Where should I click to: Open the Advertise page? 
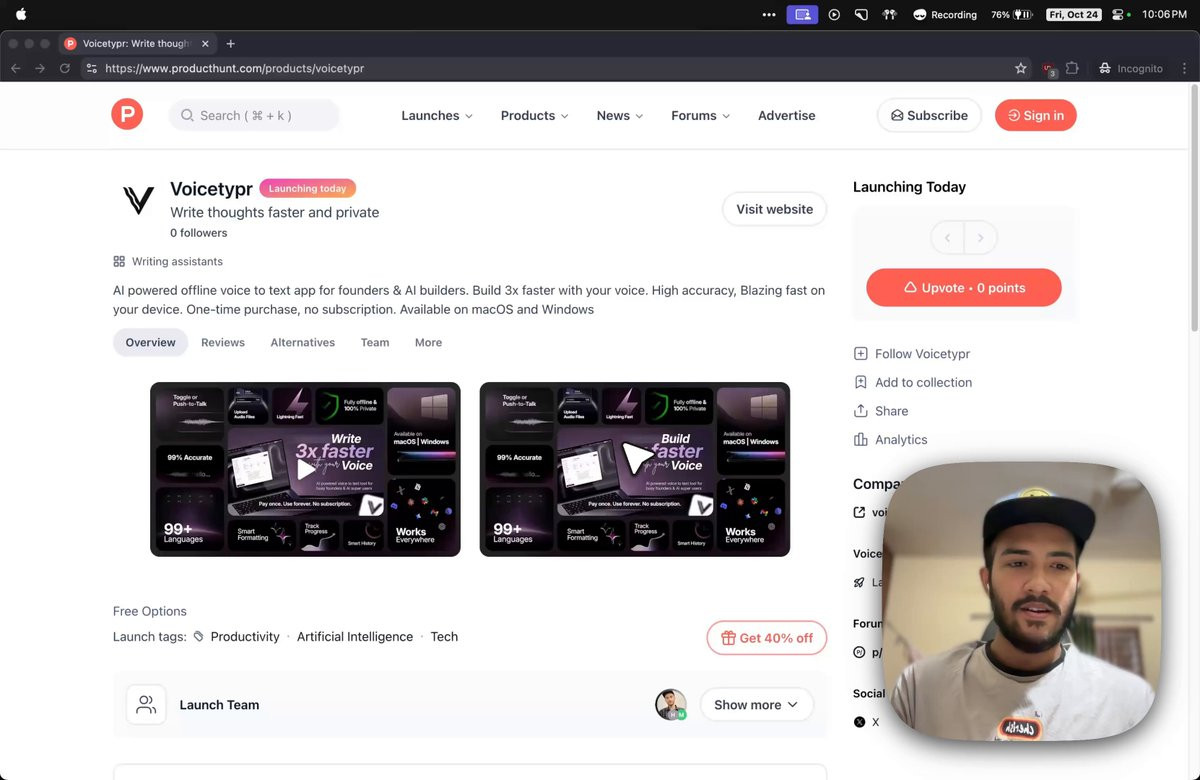click(786, 115)
